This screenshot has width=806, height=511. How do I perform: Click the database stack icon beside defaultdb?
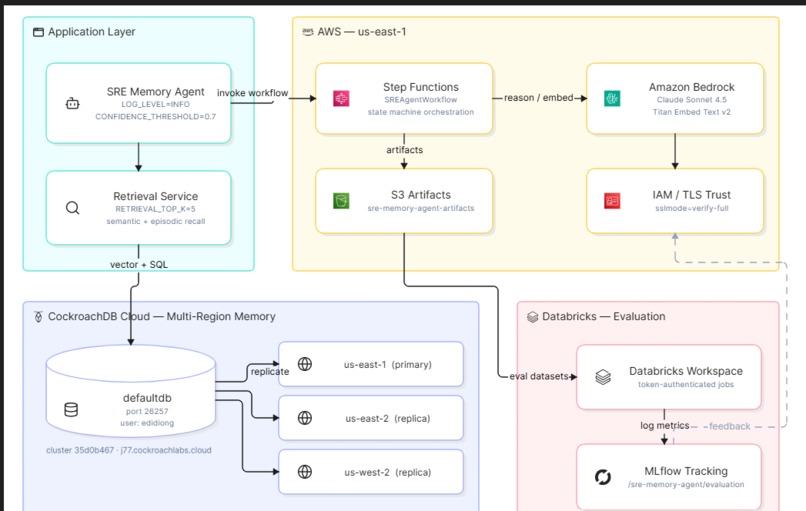coord(71,410)
